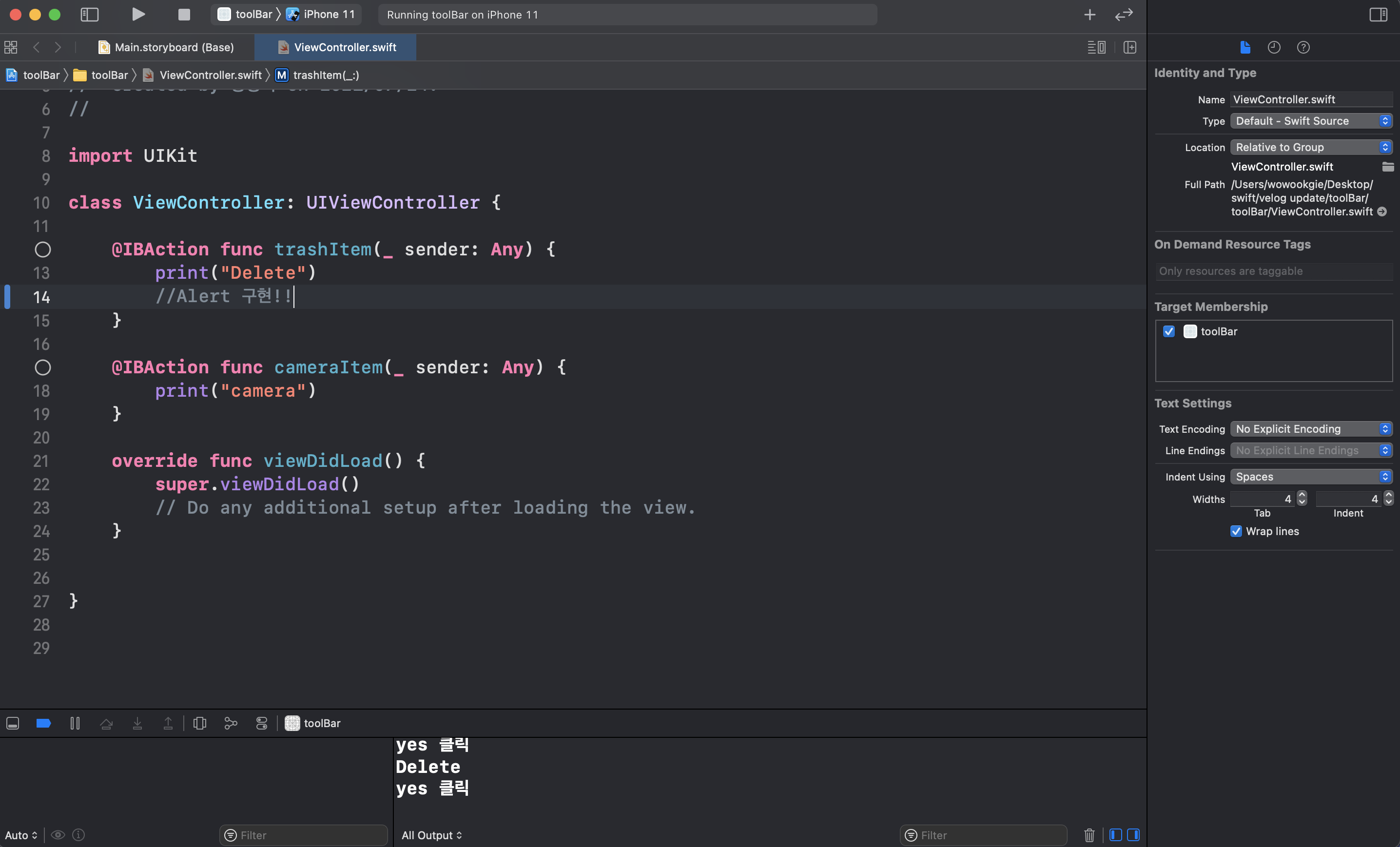
Task: Toggle breakpoints activation button
Action: coord(44,723)
